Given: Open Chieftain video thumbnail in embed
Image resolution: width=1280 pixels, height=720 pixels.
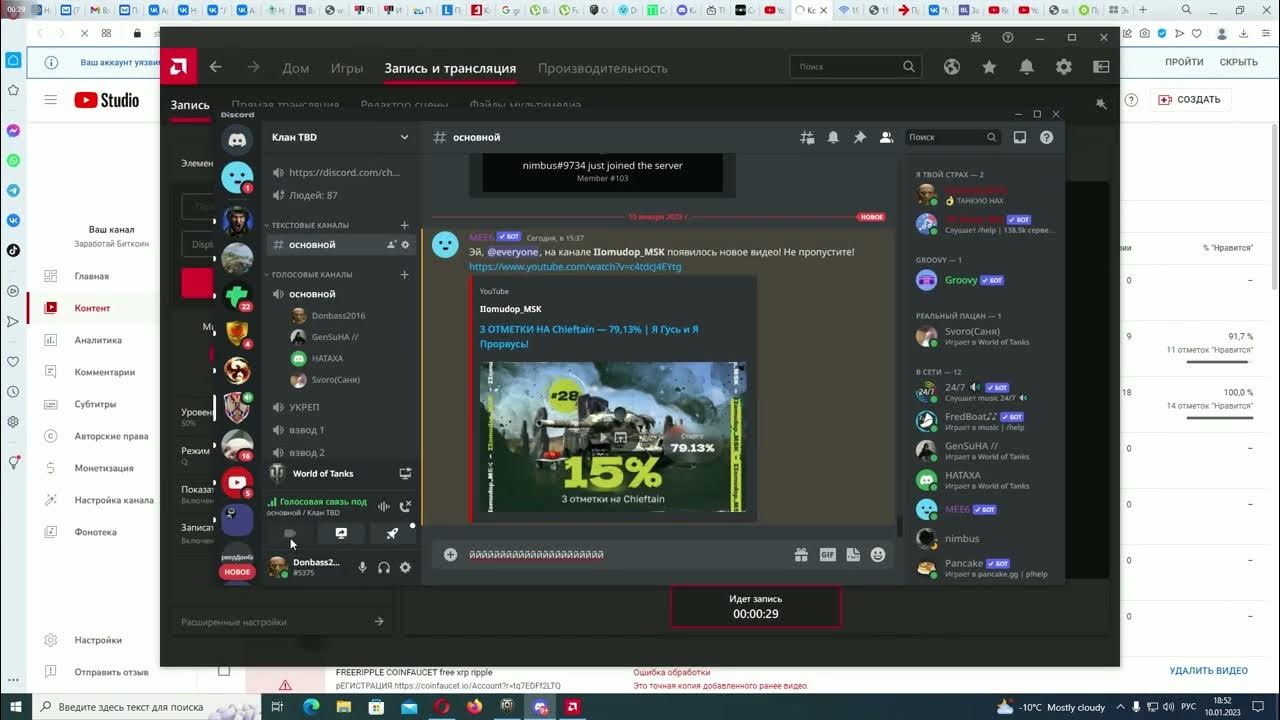Looking at the screenshot, I should point(612,436).
